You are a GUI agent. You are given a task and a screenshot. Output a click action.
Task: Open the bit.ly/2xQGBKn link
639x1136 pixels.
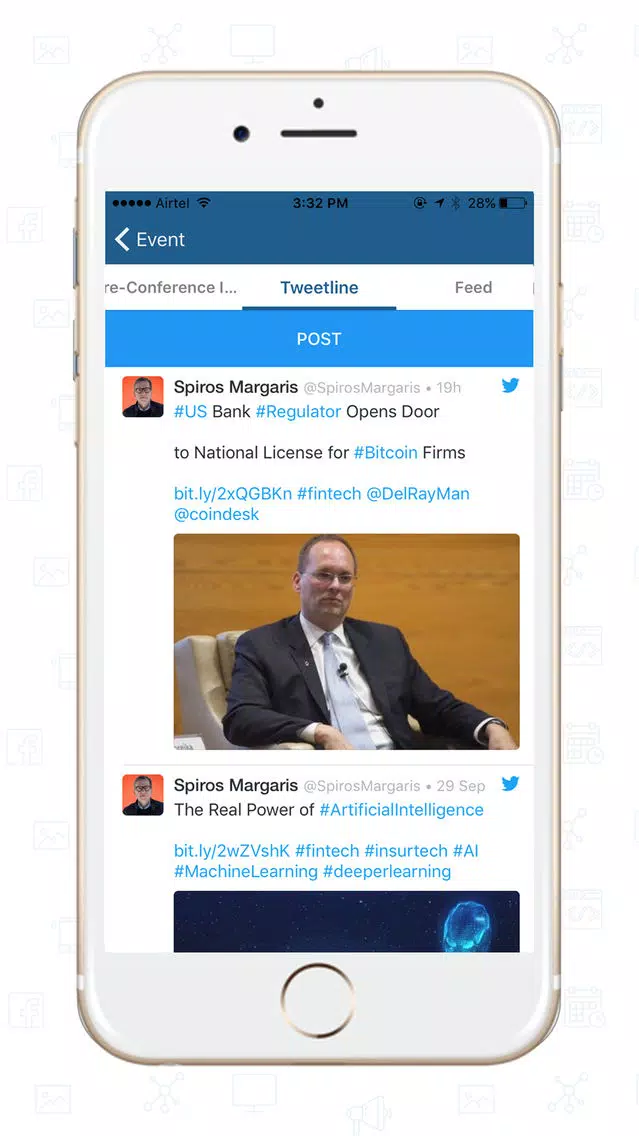[x=233, y=494]
